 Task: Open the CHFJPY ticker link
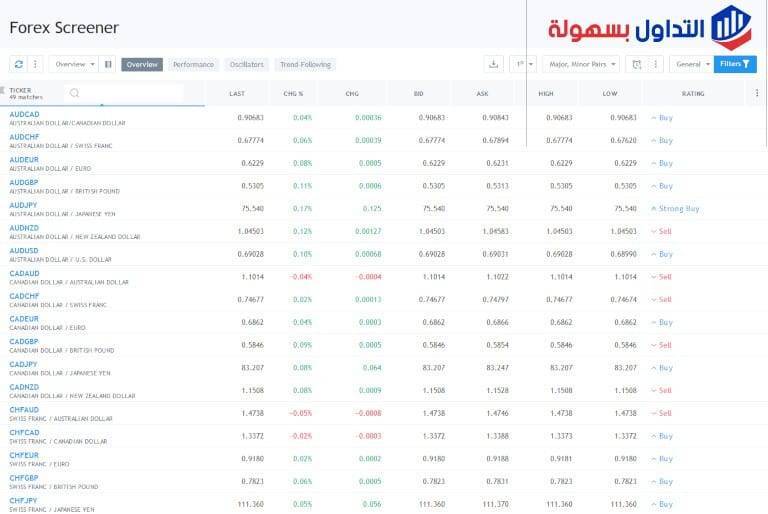23,501
